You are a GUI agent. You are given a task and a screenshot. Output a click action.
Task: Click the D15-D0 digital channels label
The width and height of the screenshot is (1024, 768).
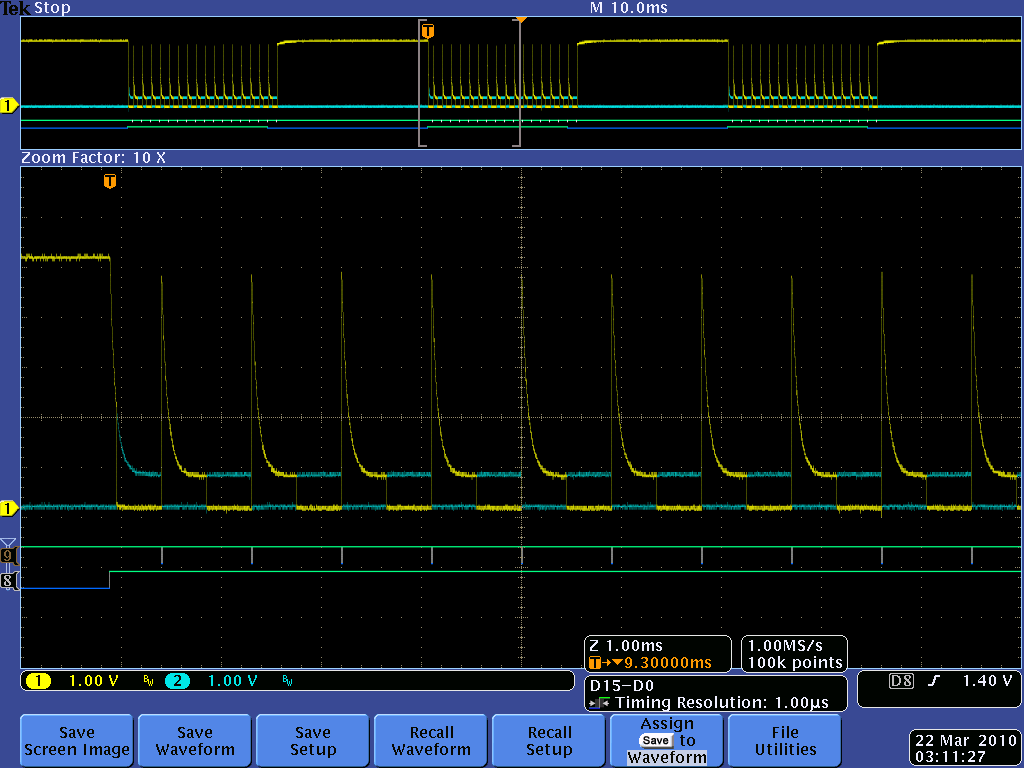point(622,686)
